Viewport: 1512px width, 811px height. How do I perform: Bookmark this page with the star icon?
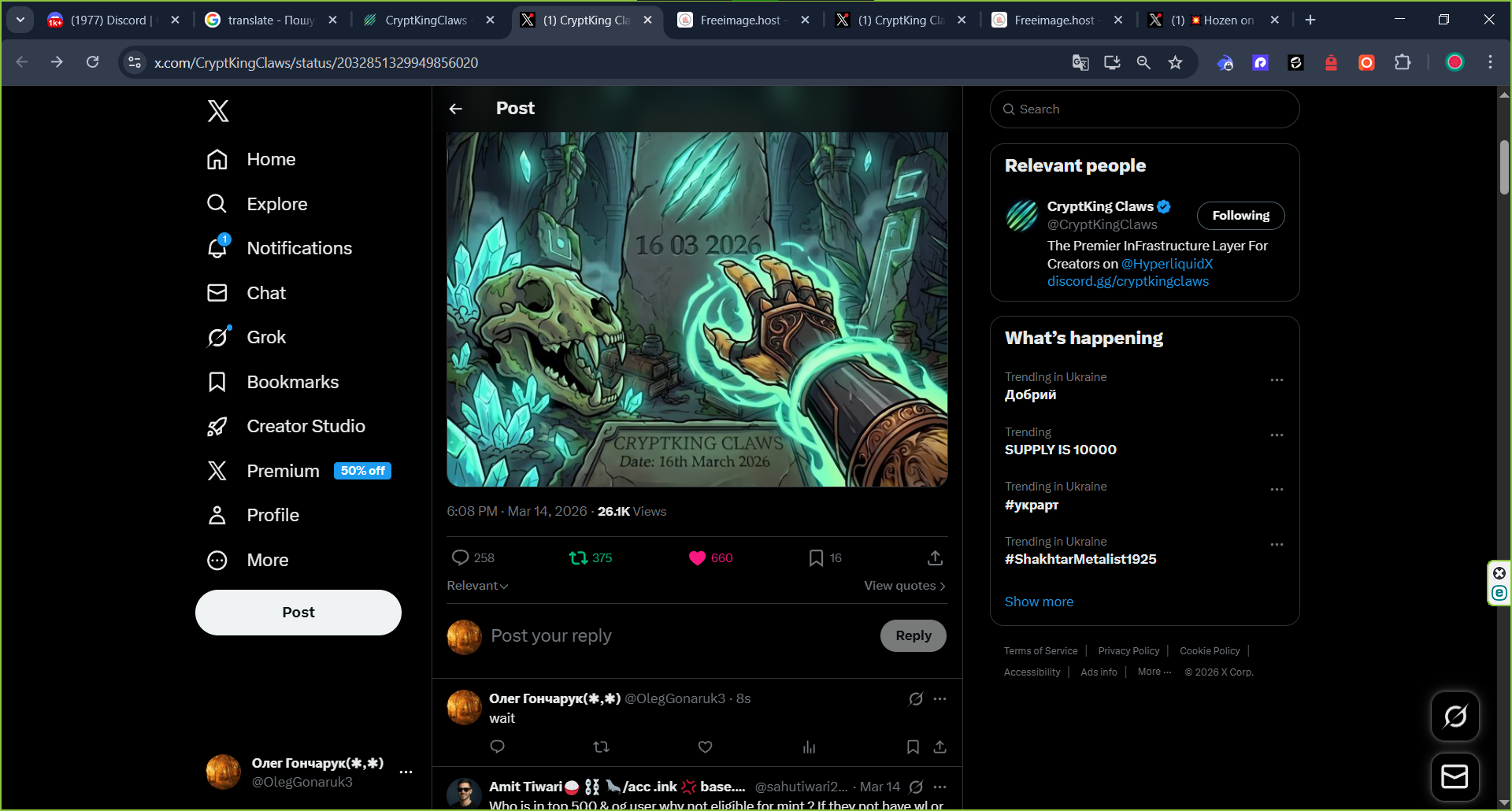[1175, 62]
